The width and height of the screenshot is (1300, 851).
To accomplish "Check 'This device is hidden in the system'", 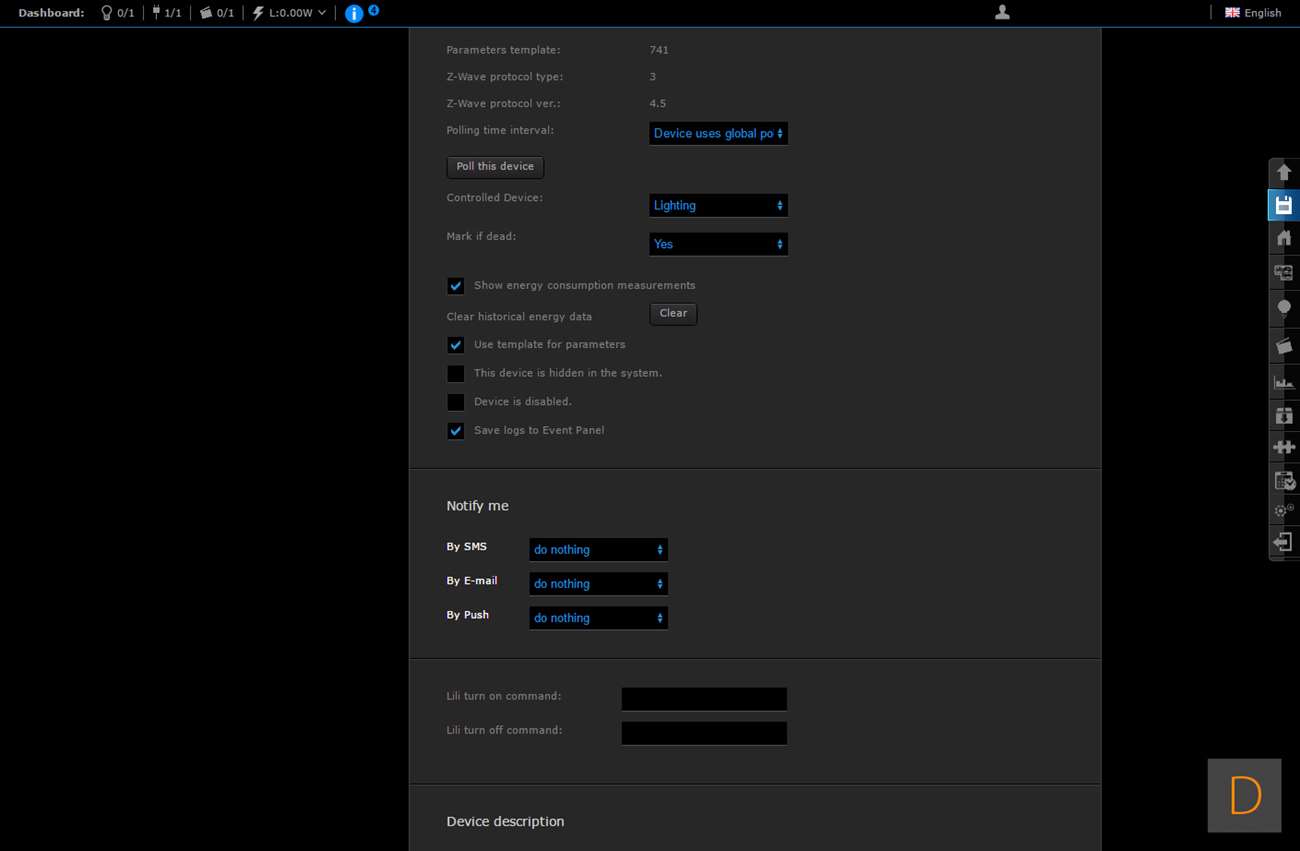I will 456,374.
